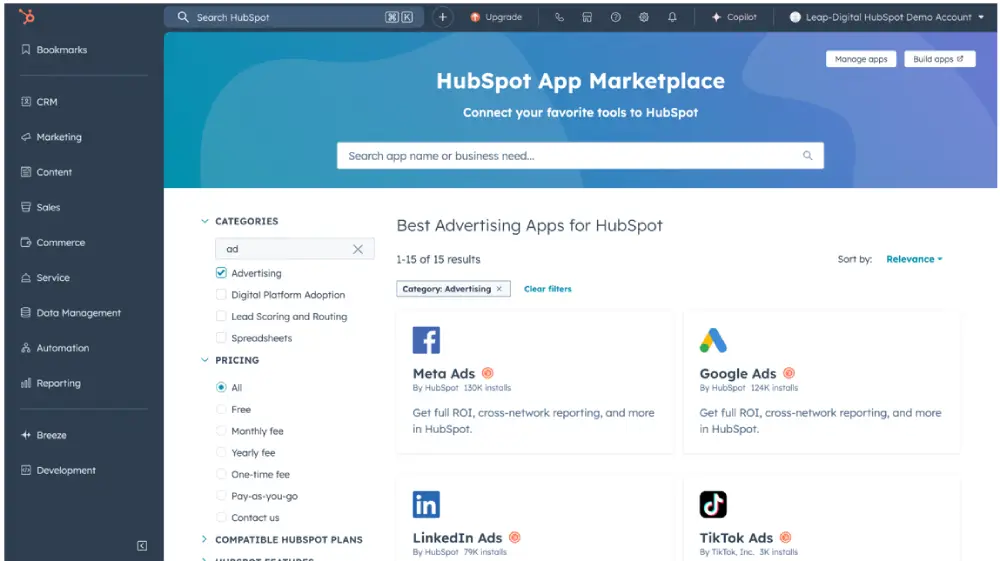Viewport: 1000px width, 561px height.
Task: Select the All pricing radio button
Action: (x=221, y=387)
